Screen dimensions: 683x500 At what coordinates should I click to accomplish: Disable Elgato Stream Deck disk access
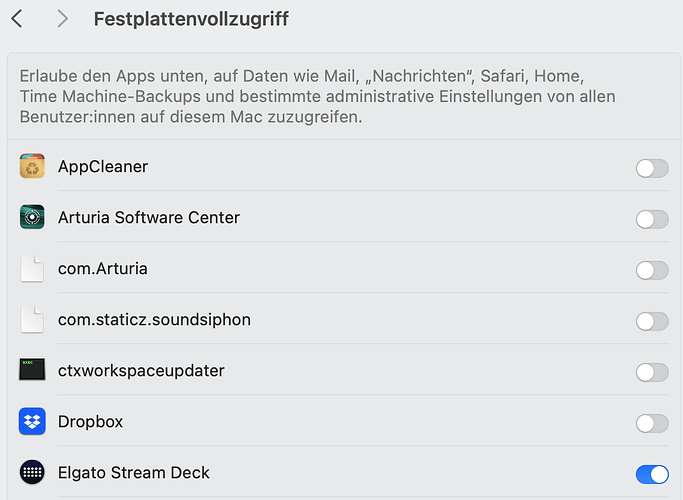(x=652, y=474)
